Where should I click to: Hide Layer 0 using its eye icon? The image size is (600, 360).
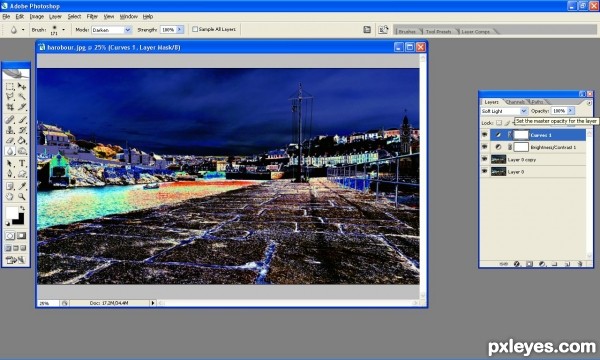(485, 171)
